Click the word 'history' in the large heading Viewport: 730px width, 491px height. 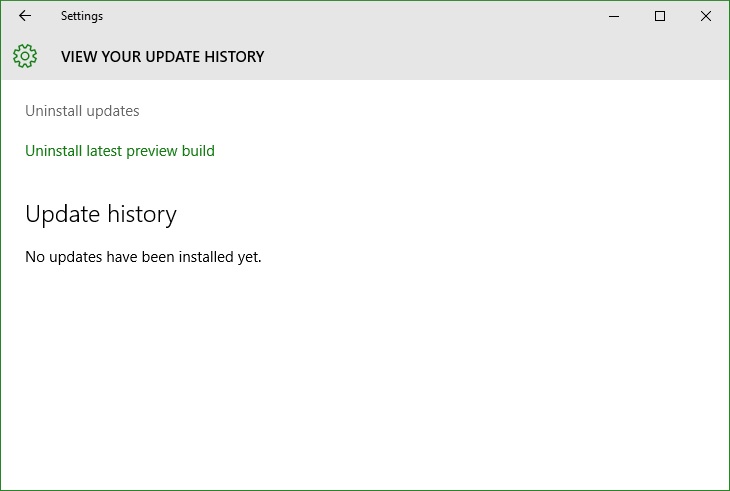tap(142, 215)
